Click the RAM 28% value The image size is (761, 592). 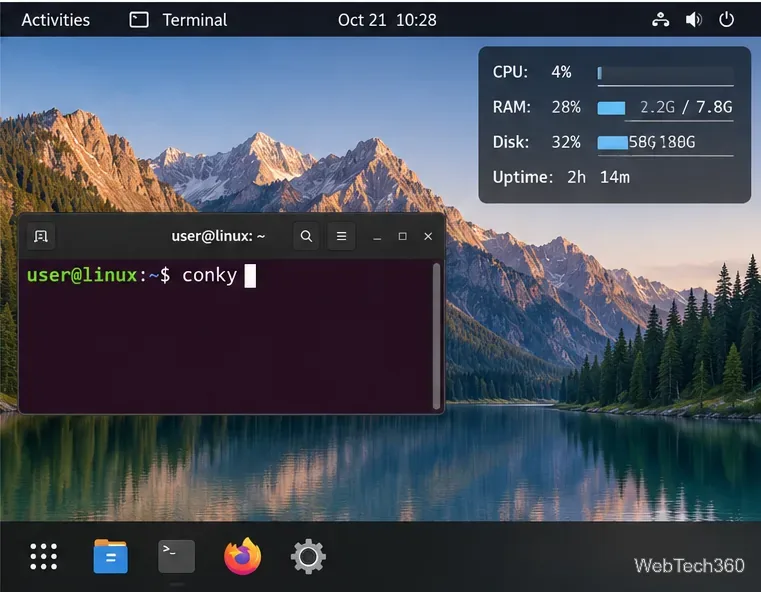pos(566,107)
